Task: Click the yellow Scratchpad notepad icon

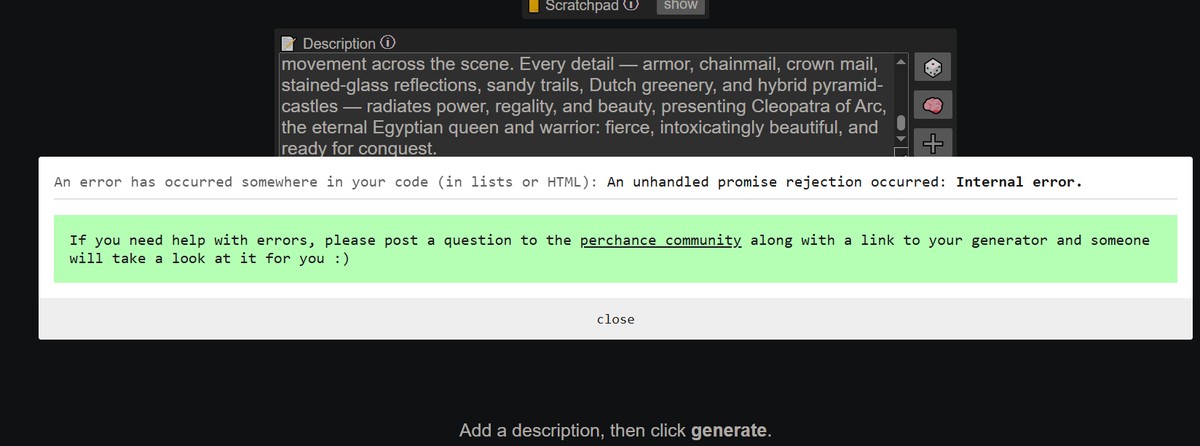Action: click(x=534, y=6)
